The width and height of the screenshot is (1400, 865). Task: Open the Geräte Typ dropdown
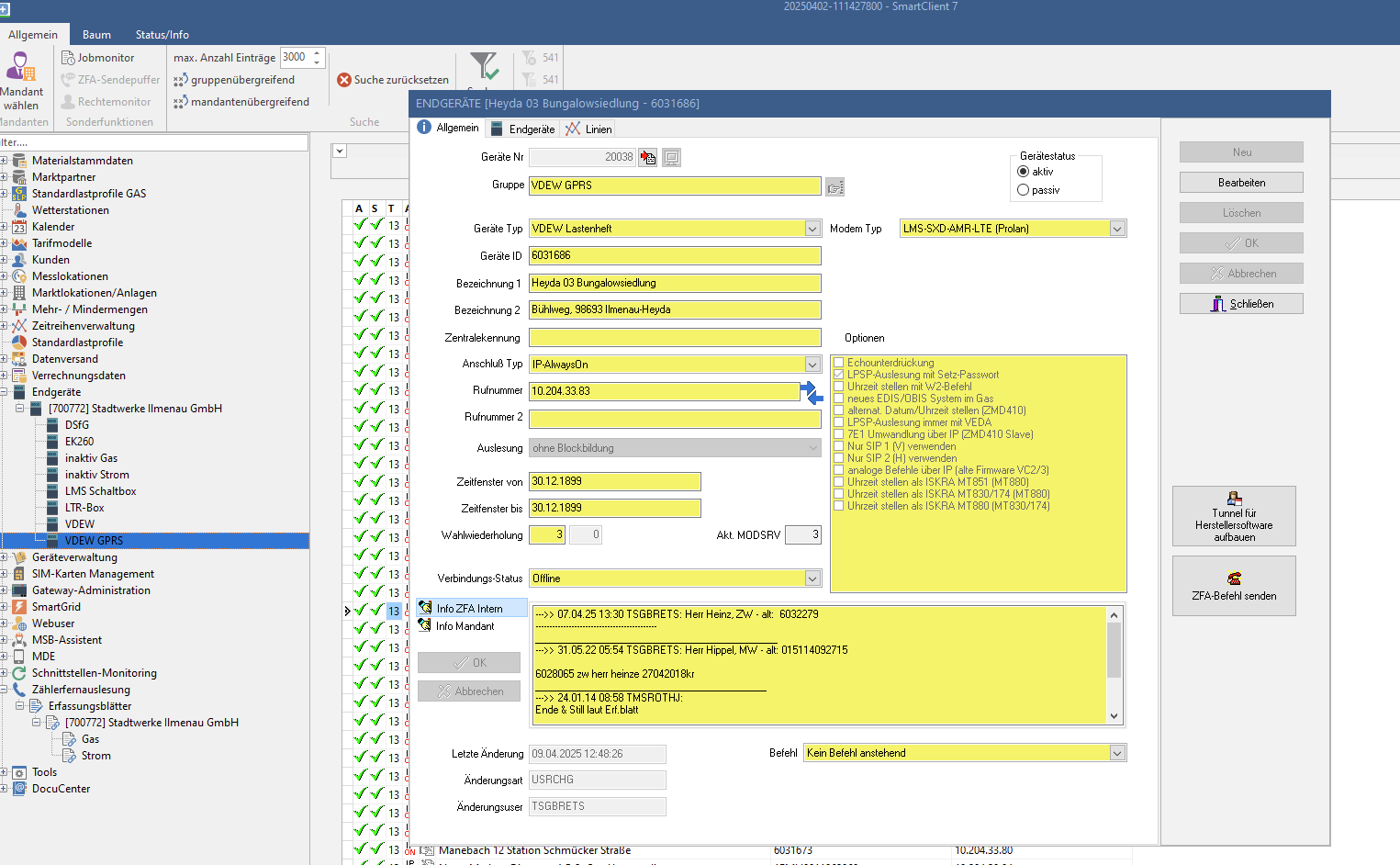(x=812, y=229)
